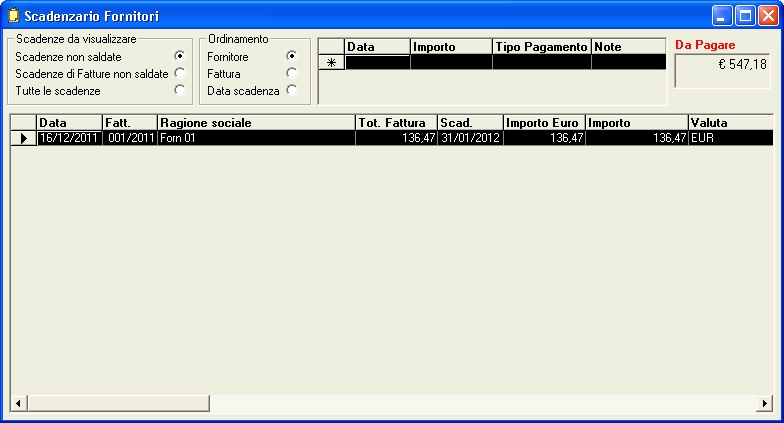Select the 'Scadenze non saldate' radio button
784x423 pixels.
180,56
